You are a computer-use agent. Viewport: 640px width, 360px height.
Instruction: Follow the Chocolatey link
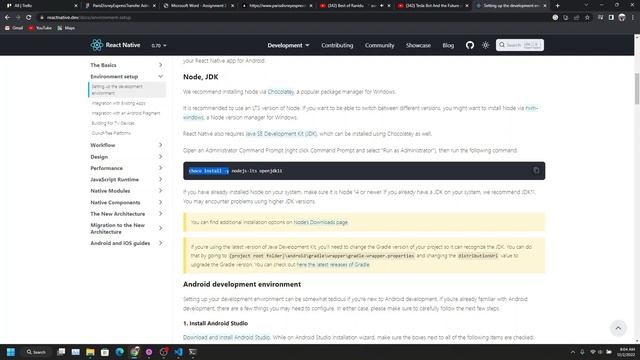pyautogui.click(x=281, y=92)
